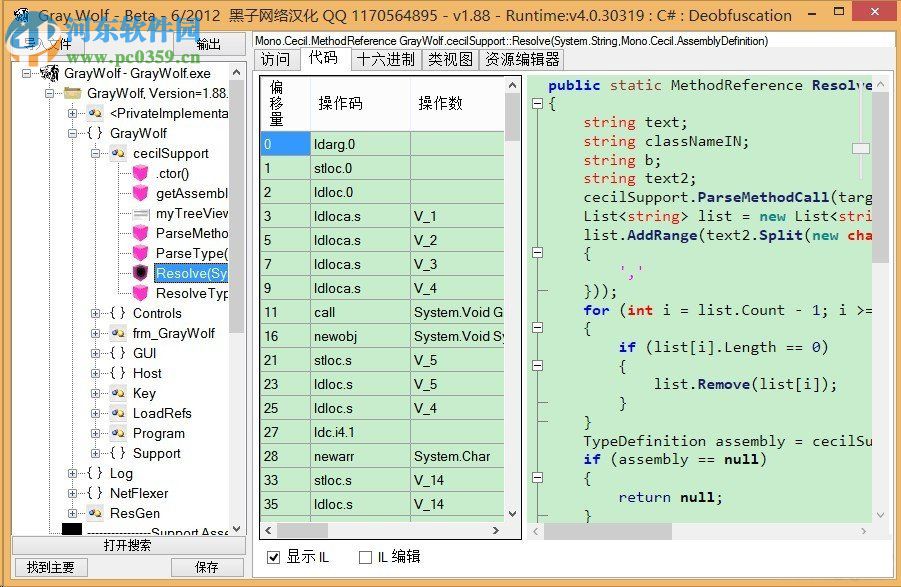Select the ParseType method icon
Screen dimensions: 901x587
(x=140, y=253)
